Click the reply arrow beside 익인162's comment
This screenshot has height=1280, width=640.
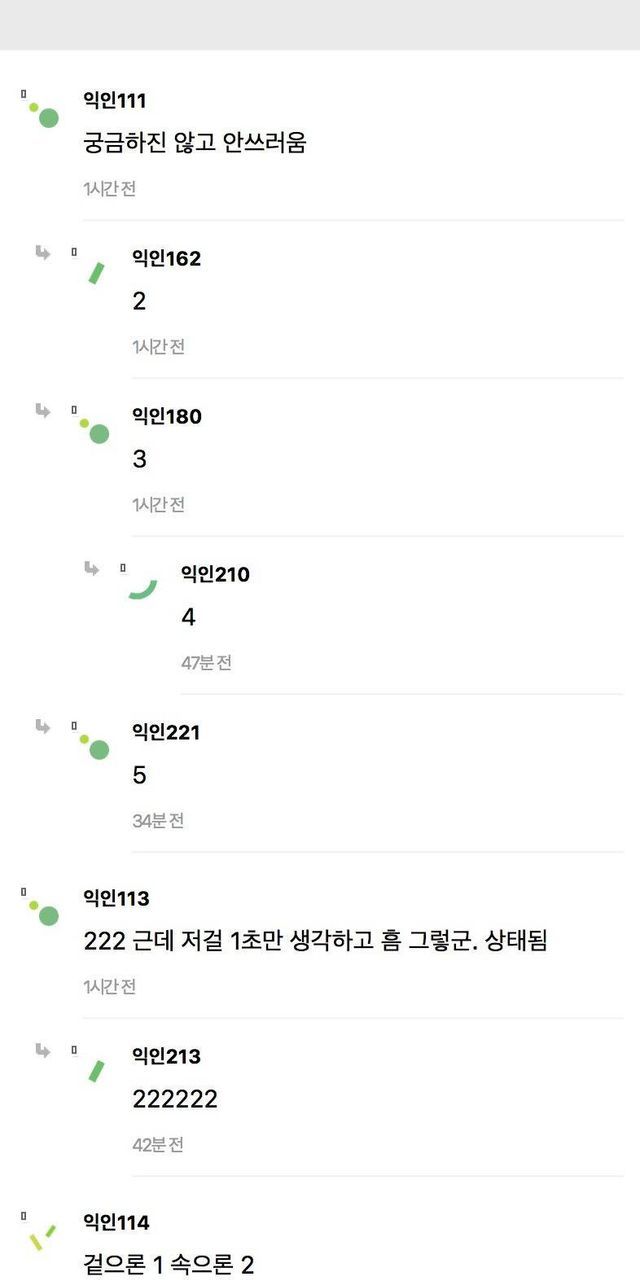[43, 253]
